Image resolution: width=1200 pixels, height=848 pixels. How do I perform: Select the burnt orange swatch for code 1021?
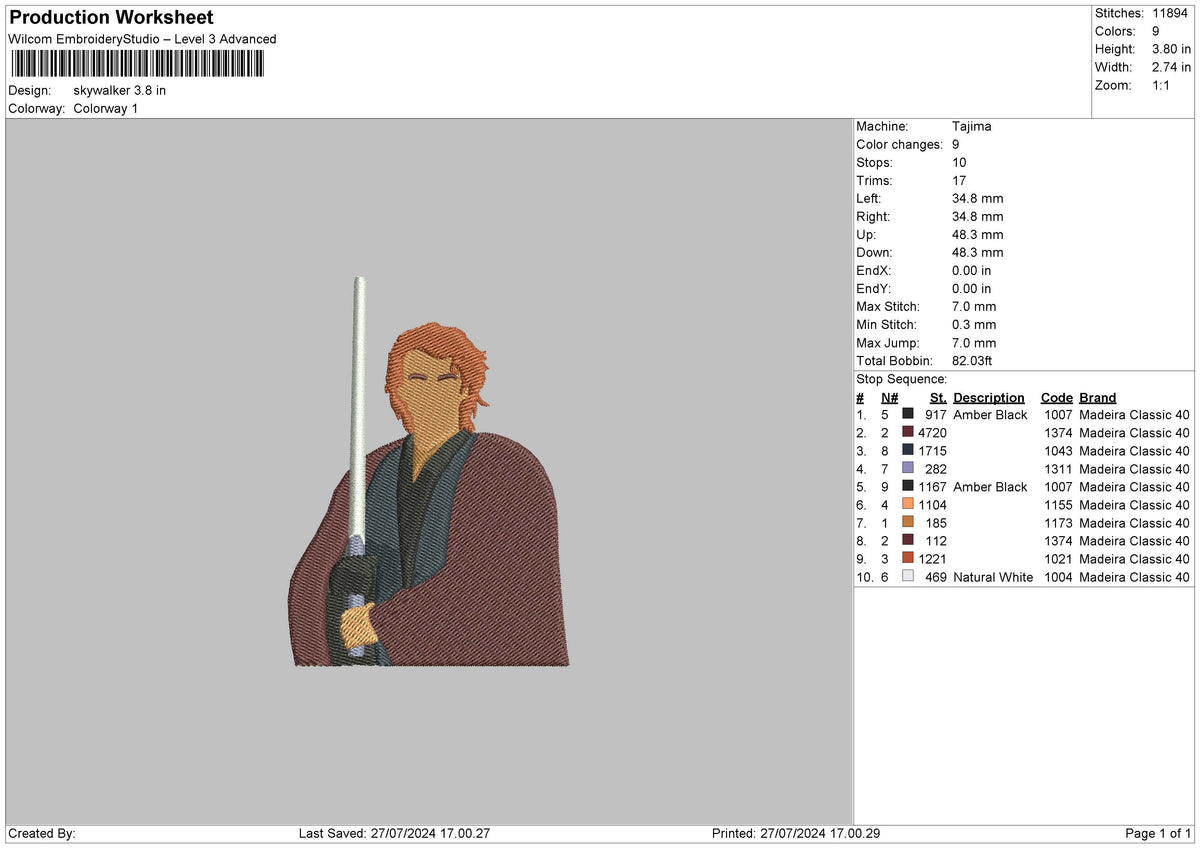tap(908, 559)
